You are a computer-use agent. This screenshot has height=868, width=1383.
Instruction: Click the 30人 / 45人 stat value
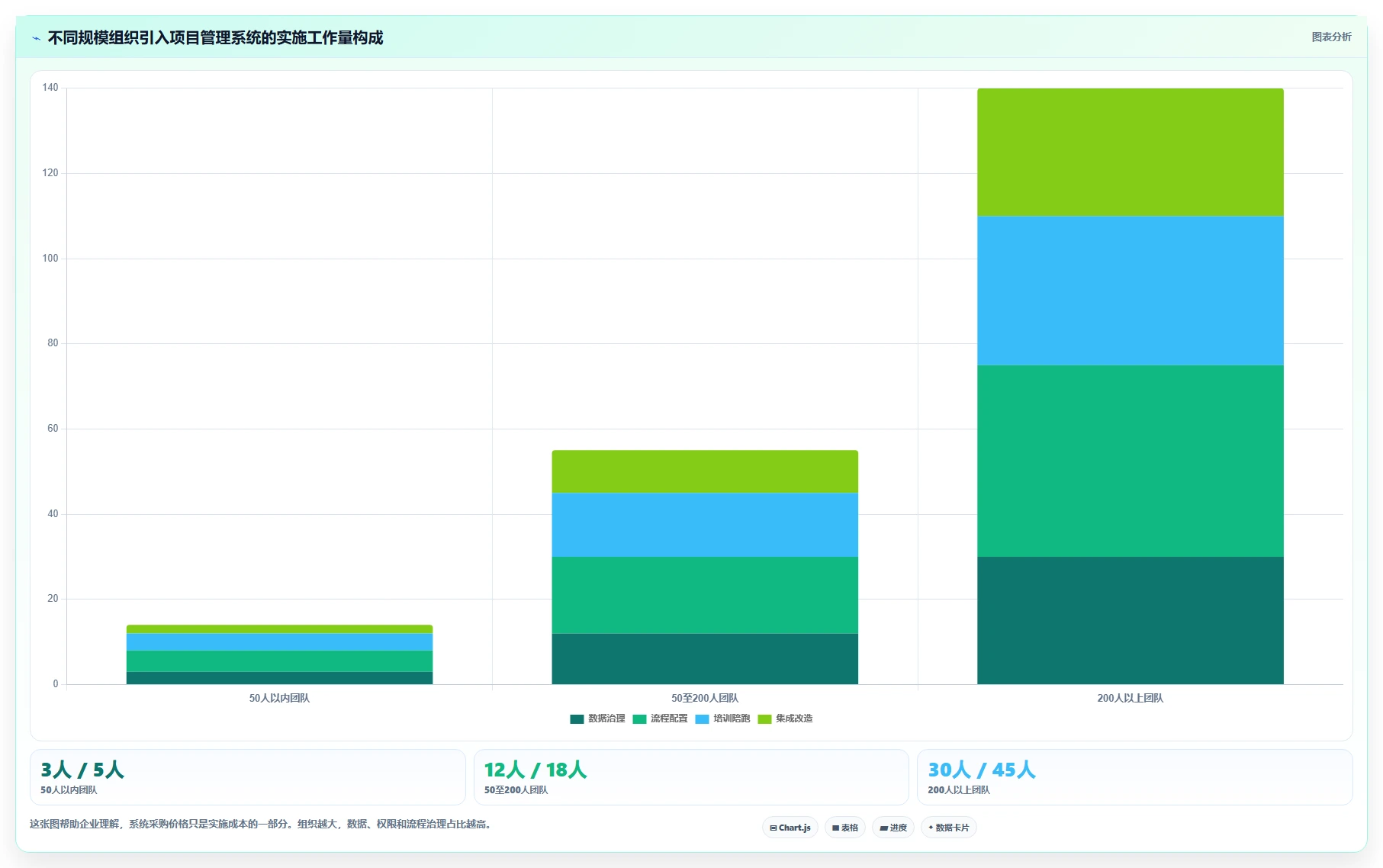point(982,770)
